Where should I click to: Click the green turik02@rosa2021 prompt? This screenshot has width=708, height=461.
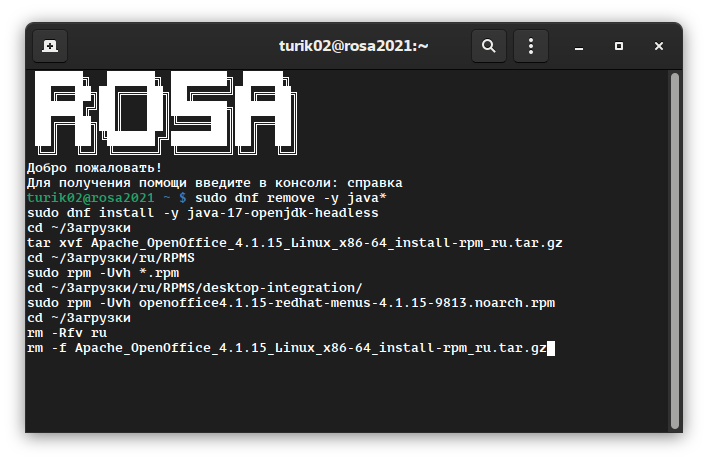tap(90, 198)
